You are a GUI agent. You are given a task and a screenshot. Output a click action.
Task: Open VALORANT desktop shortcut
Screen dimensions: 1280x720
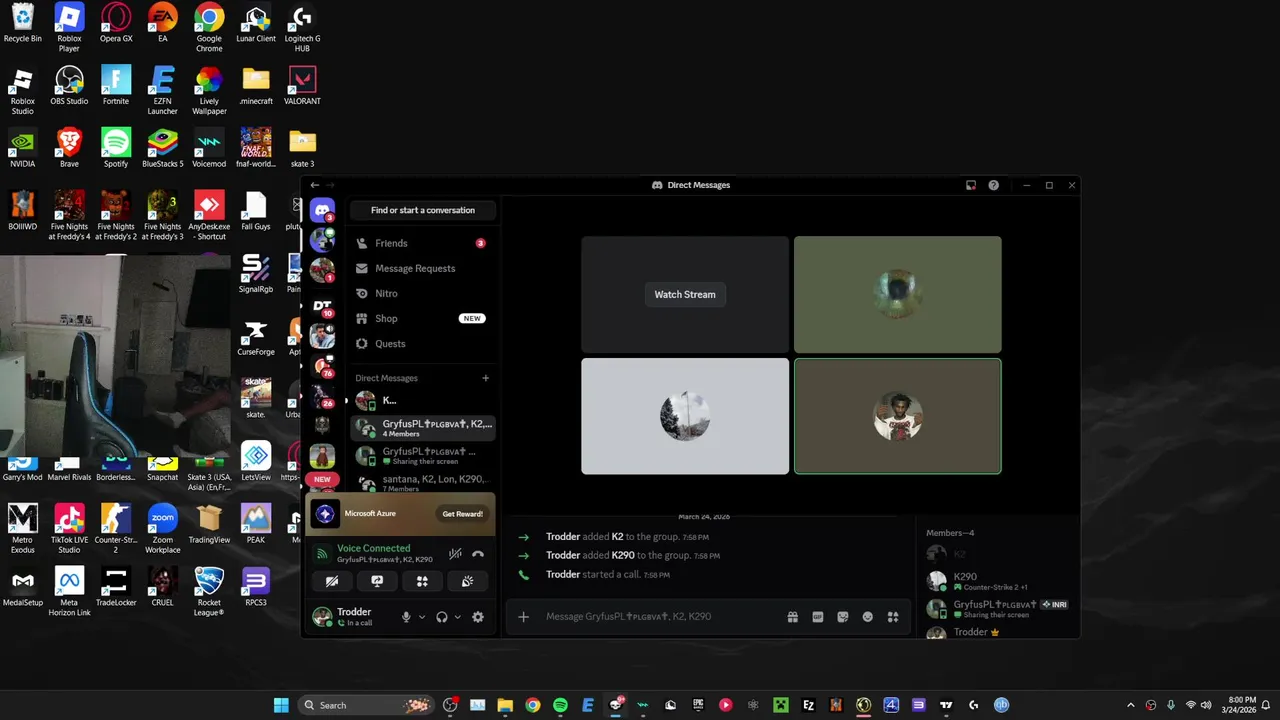[x=302, y=86]
